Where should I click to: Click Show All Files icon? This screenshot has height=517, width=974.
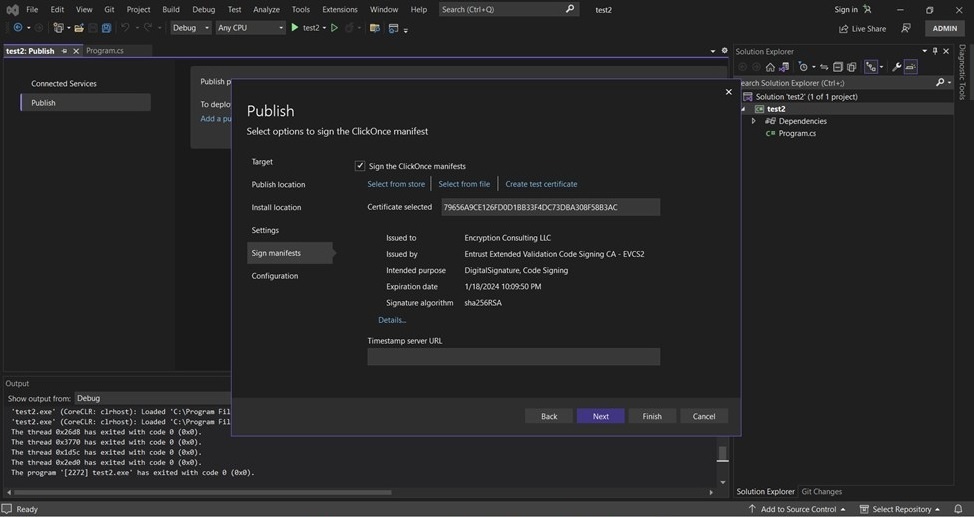(x=852, y=67)
